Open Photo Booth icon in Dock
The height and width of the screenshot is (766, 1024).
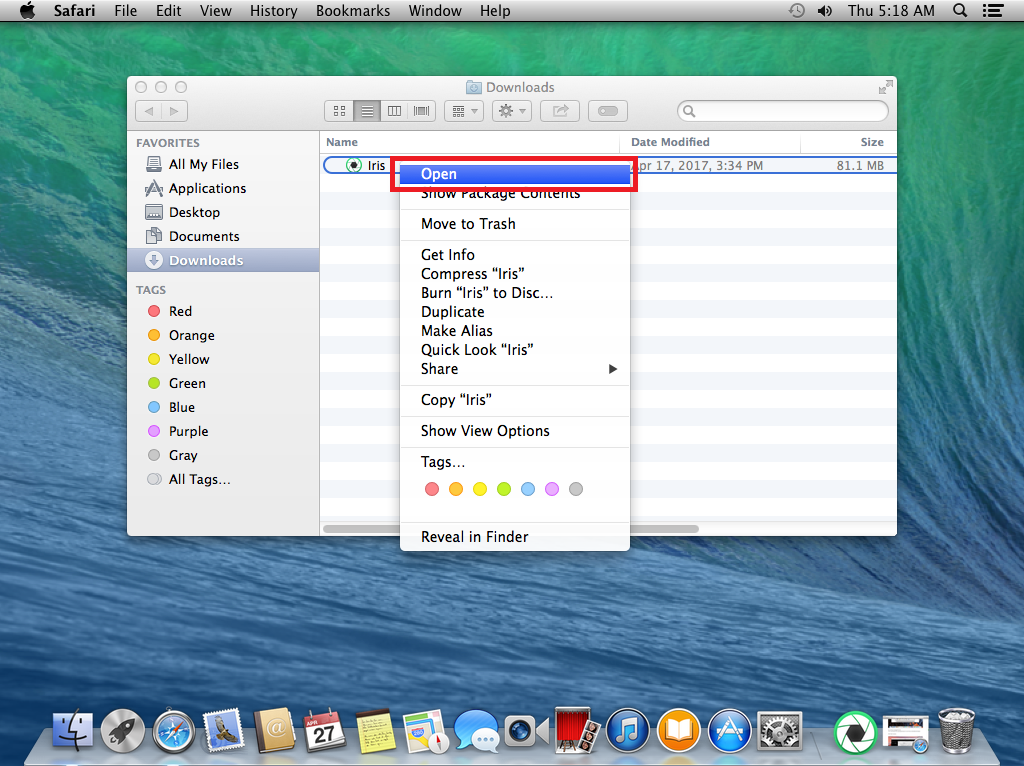(577, 731)
